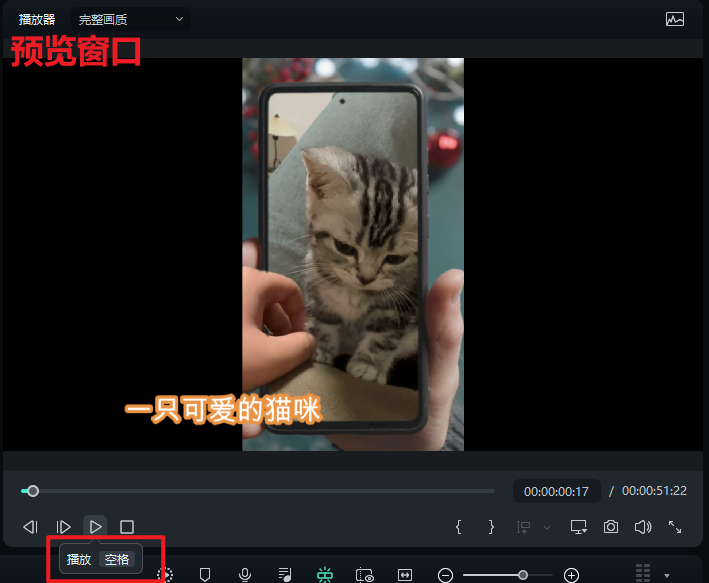
Task: Open the video scopes icon at top right
Action: [x=675, y=19]
